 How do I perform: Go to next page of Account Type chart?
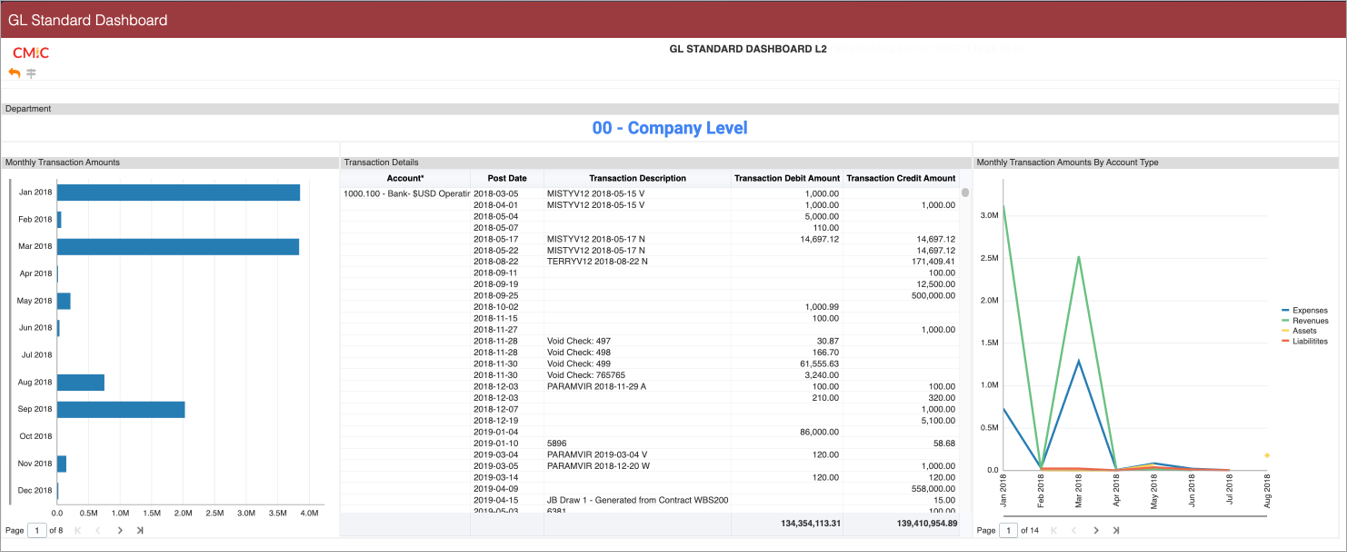(1096, 530)
